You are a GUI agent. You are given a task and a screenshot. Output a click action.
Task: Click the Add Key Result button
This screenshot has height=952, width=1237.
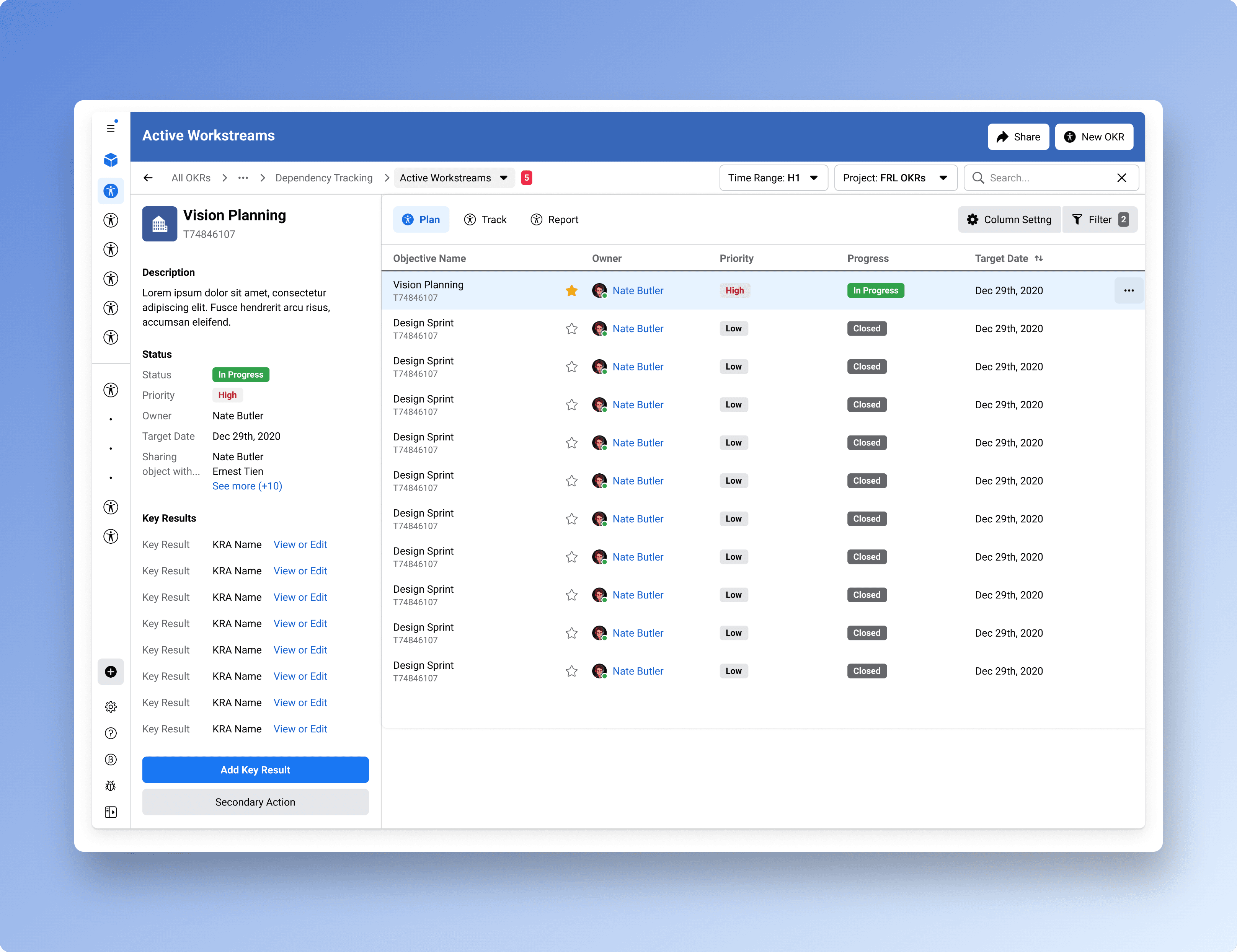[255, 769]
